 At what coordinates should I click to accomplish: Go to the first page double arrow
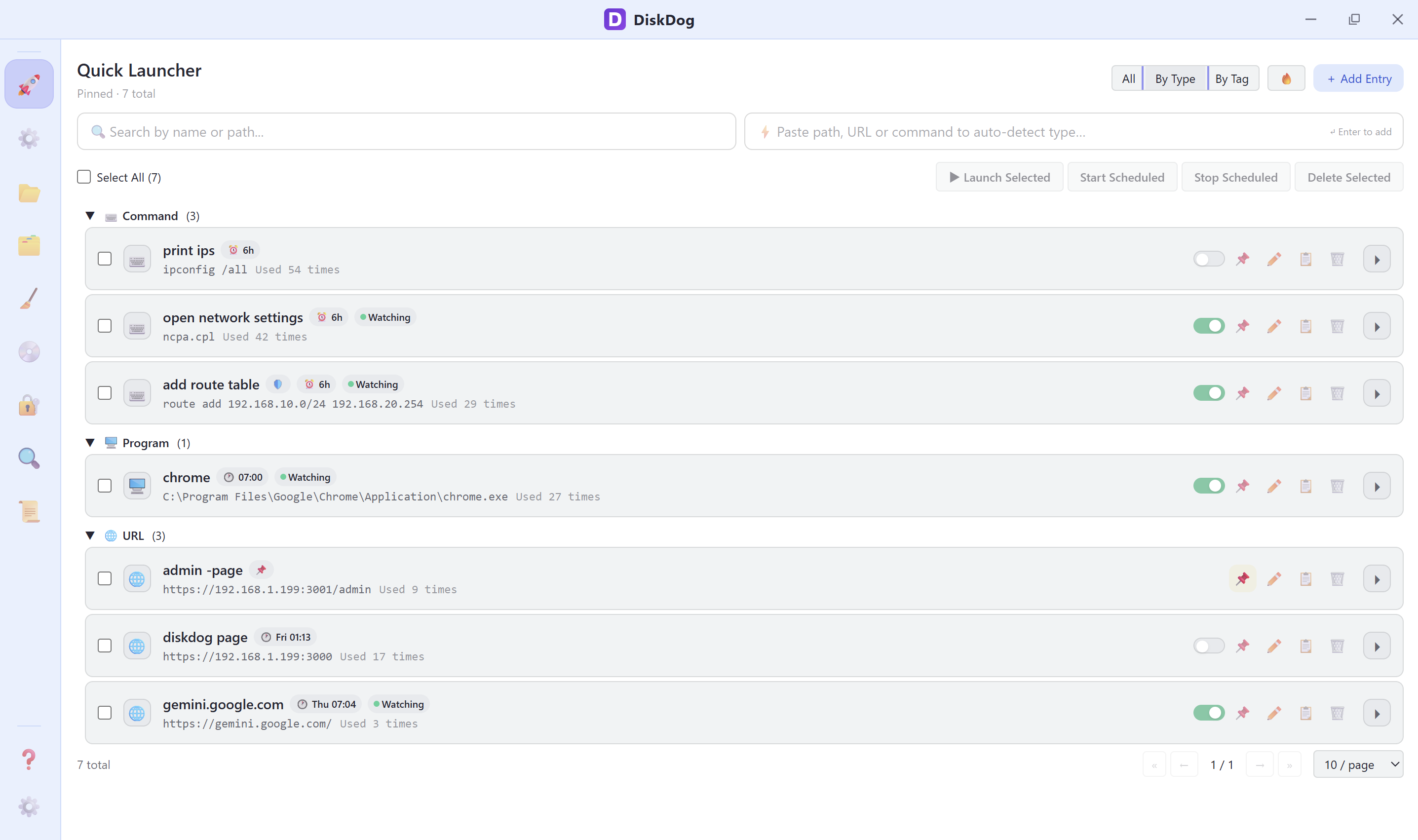point(1154,764)
